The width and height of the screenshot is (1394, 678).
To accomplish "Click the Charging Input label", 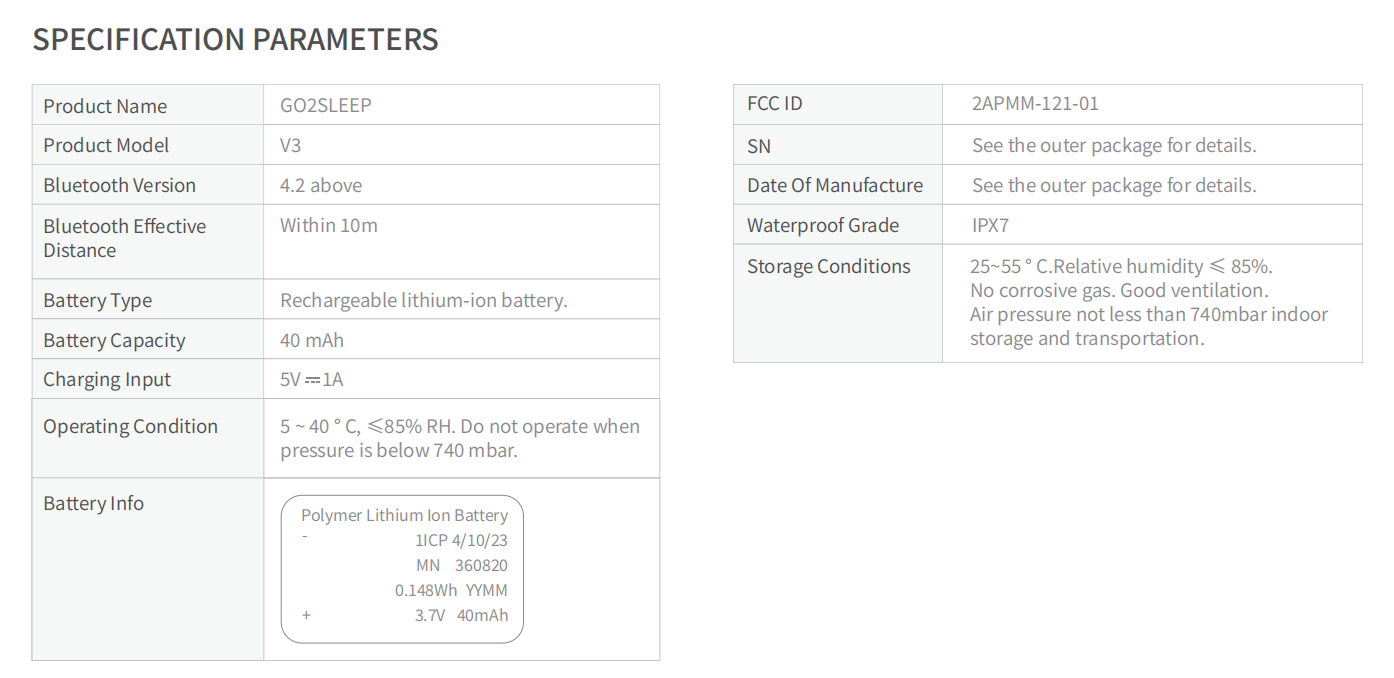I will point(107,379).
